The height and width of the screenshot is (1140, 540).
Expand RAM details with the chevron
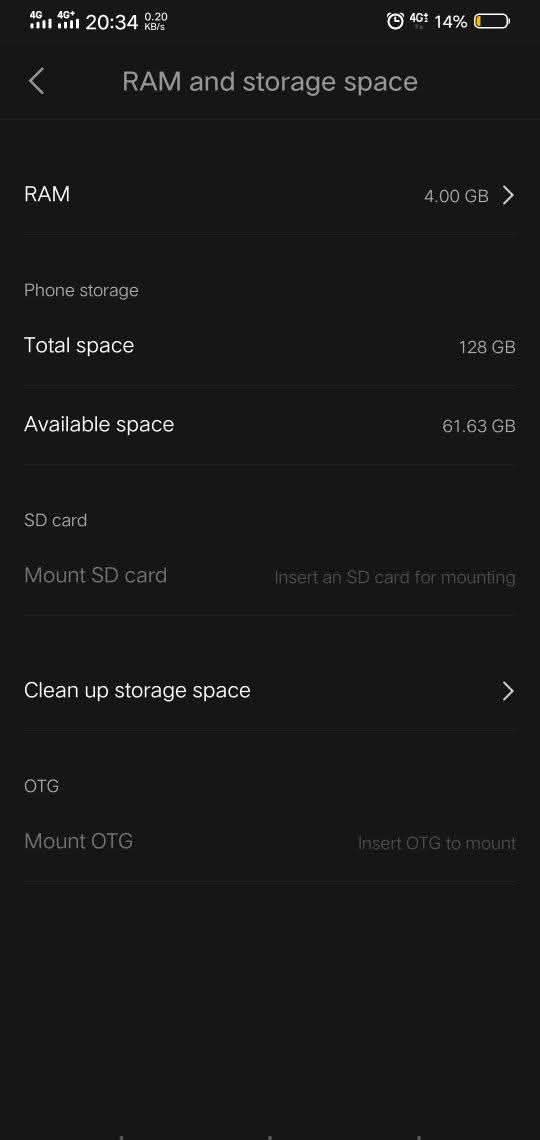508,195
